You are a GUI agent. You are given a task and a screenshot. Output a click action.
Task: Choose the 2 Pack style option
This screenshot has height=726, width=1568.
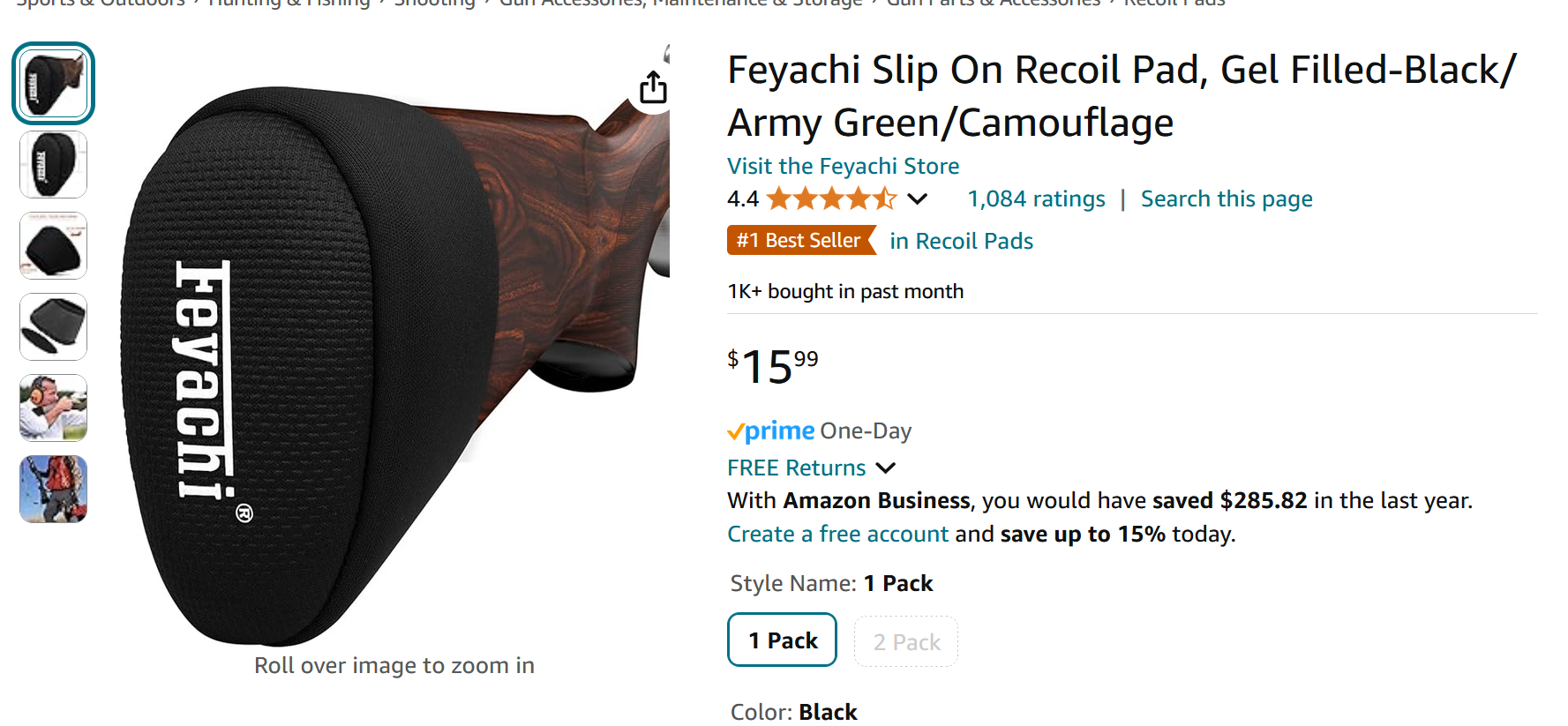906,641
